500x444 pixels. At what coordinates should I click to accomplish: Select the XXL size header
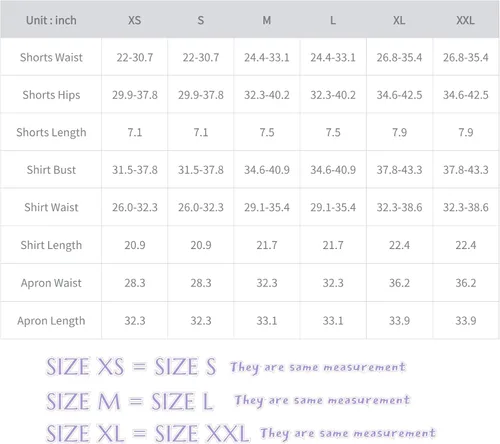tap(465, 20)
